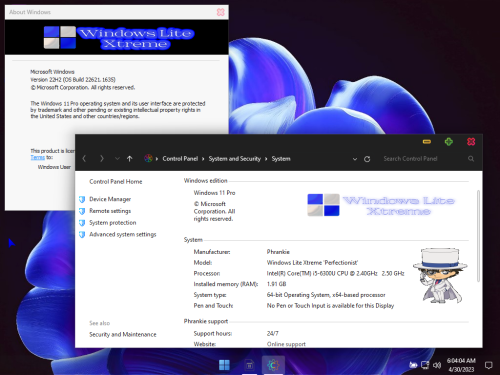Click the search magnifier icon
Screen dimensions: 500x375
pos(471,159)
